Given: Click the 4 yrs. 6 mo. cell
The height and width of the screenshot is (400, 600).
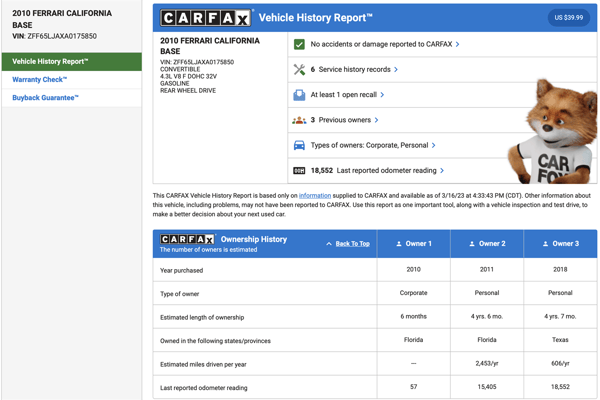Looking at the screenshot, I should (x=487, y=317).
